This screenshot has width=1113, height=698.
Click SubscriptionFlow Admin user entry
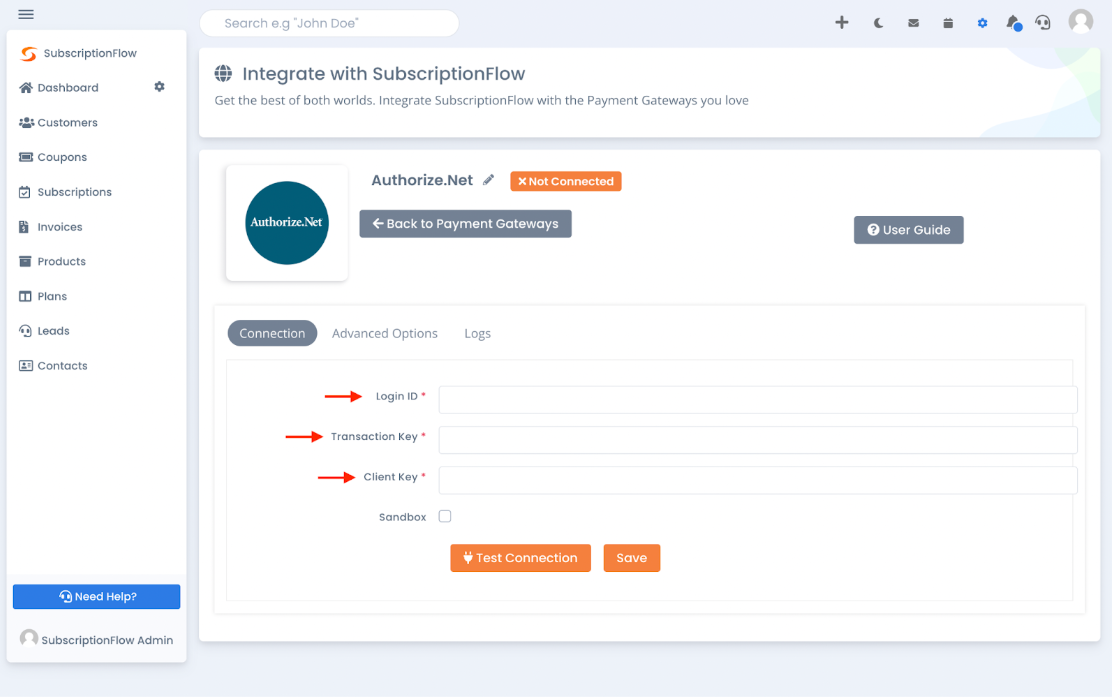click(97, 639)
